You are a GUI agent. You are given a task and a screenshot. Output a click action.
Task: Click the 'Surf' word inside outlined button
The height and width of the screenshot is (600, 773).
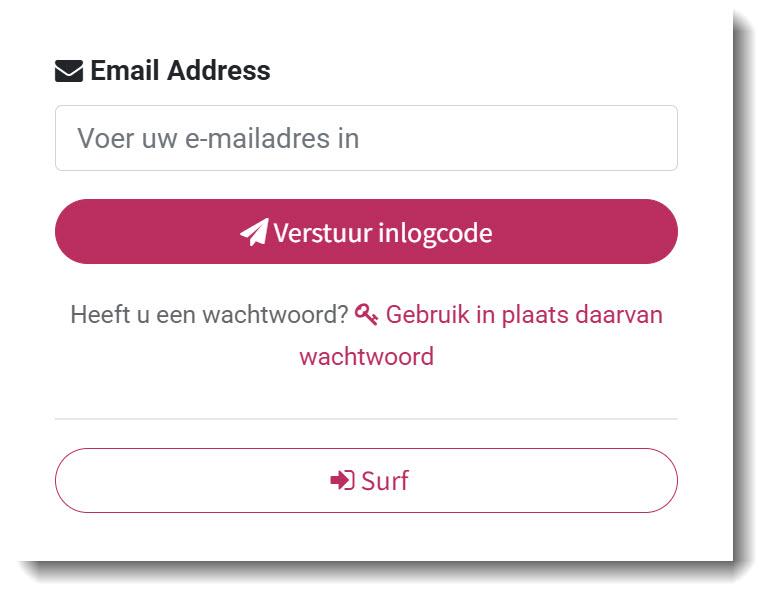(x=385, y=481)
